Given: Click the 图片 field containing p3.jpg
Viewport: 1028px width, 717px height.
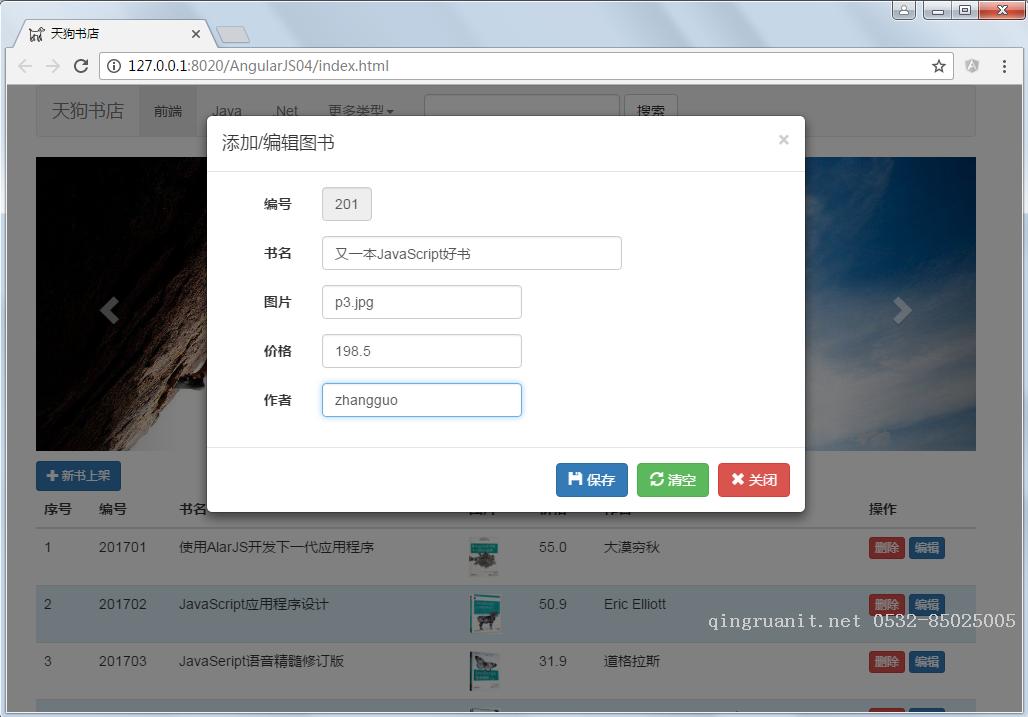Looking at the screenshot, I should [x=422, y=302].
